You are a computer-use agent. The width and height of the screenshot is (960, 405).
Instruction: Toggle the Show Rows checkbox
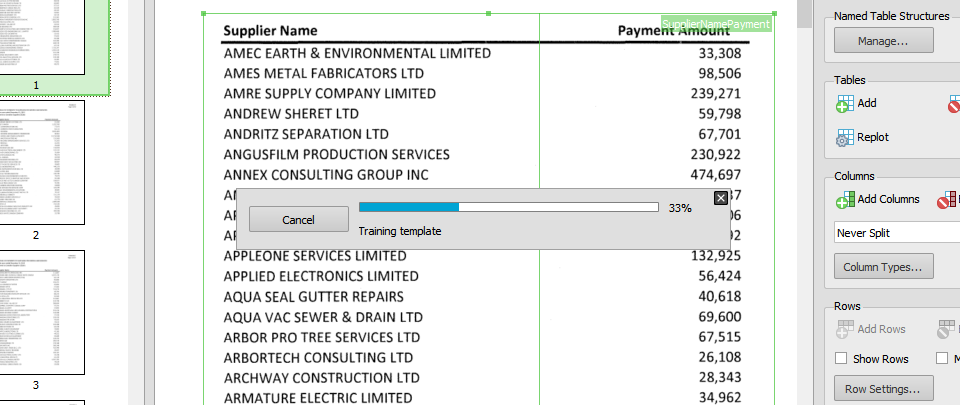click(x=841, y=359)
